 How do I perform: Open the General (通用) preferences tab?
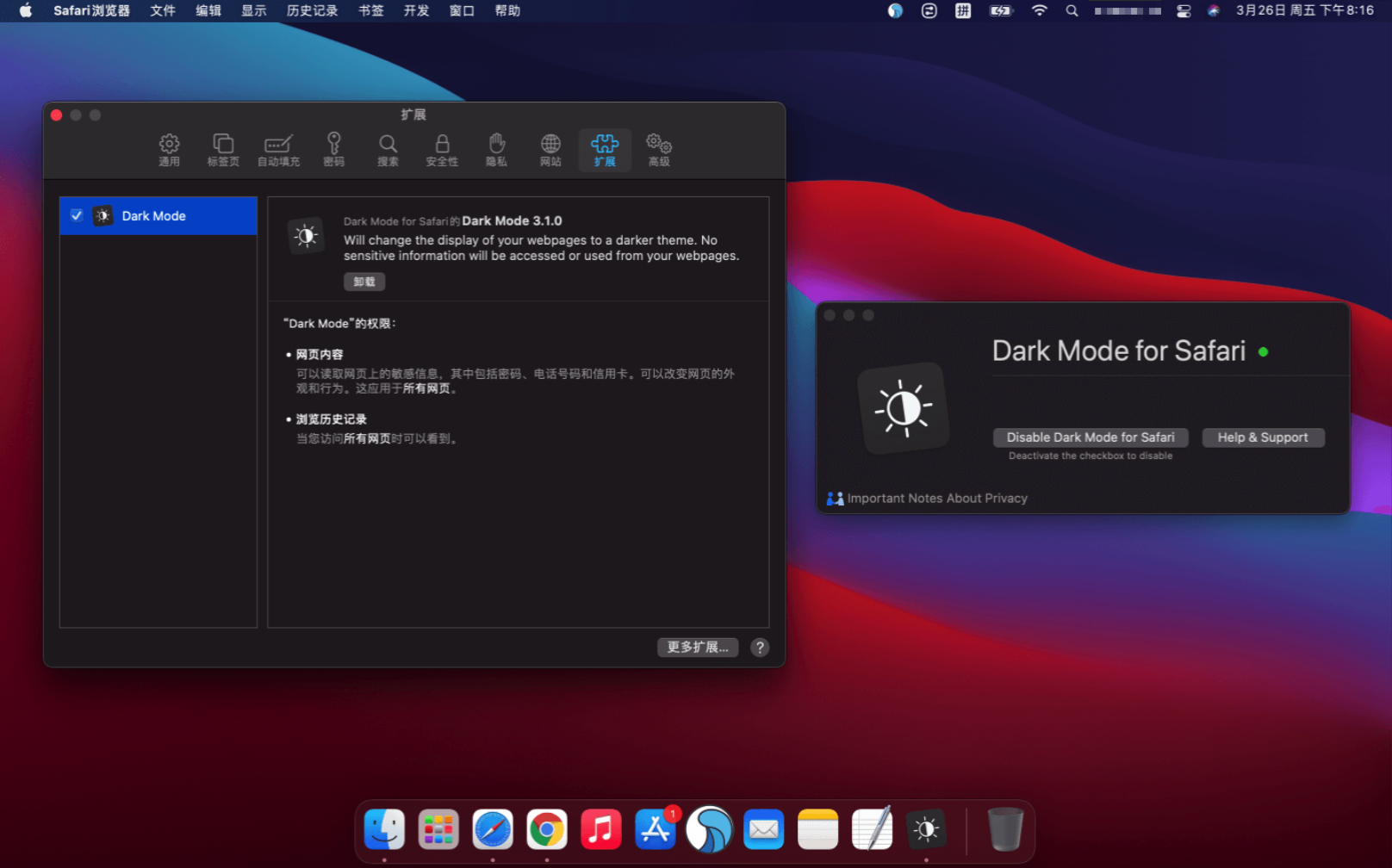click(x=169, y=150)
